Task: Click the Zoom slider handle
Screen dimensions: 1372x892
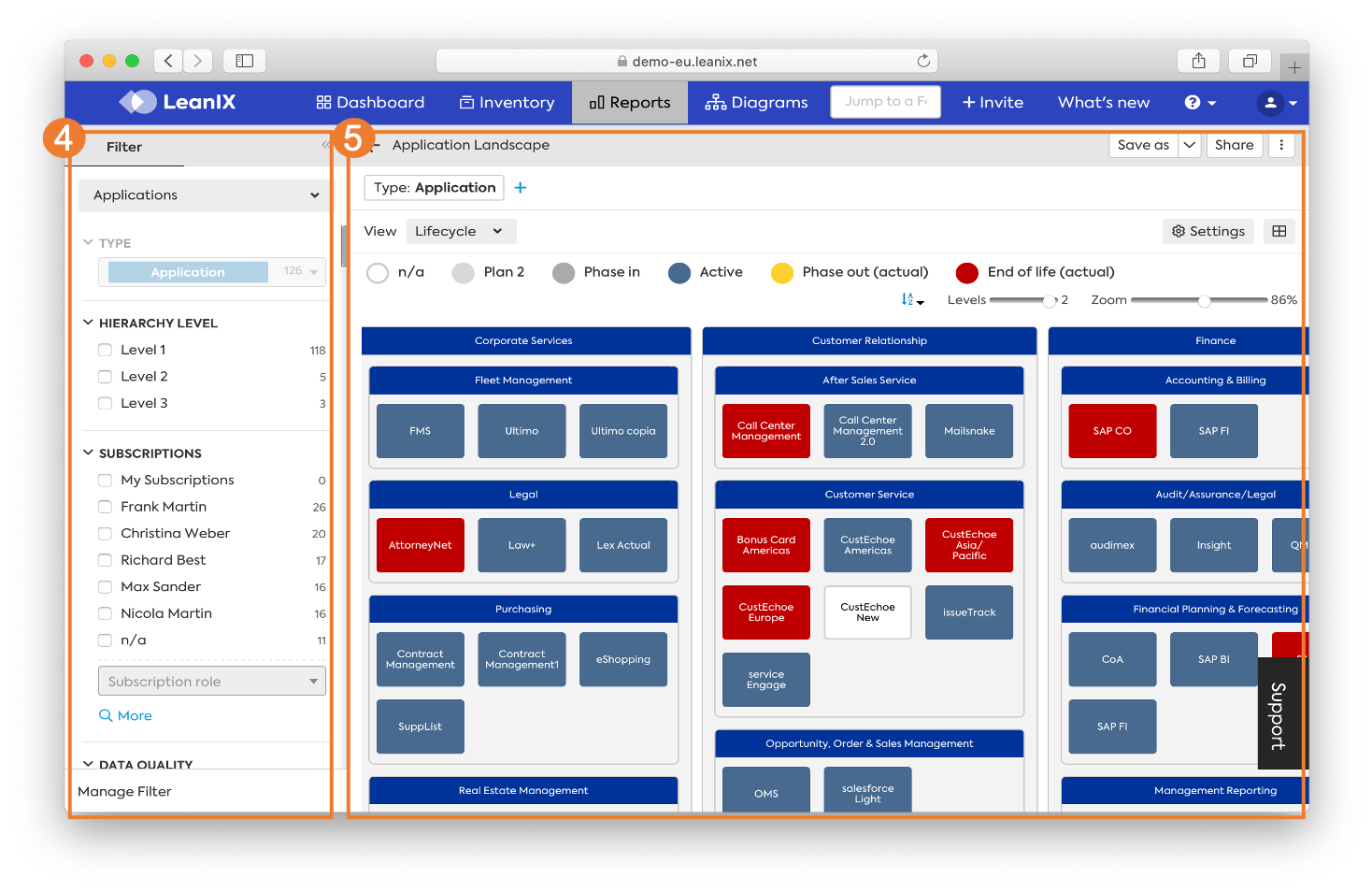Action: click(x=1205, y=300)
